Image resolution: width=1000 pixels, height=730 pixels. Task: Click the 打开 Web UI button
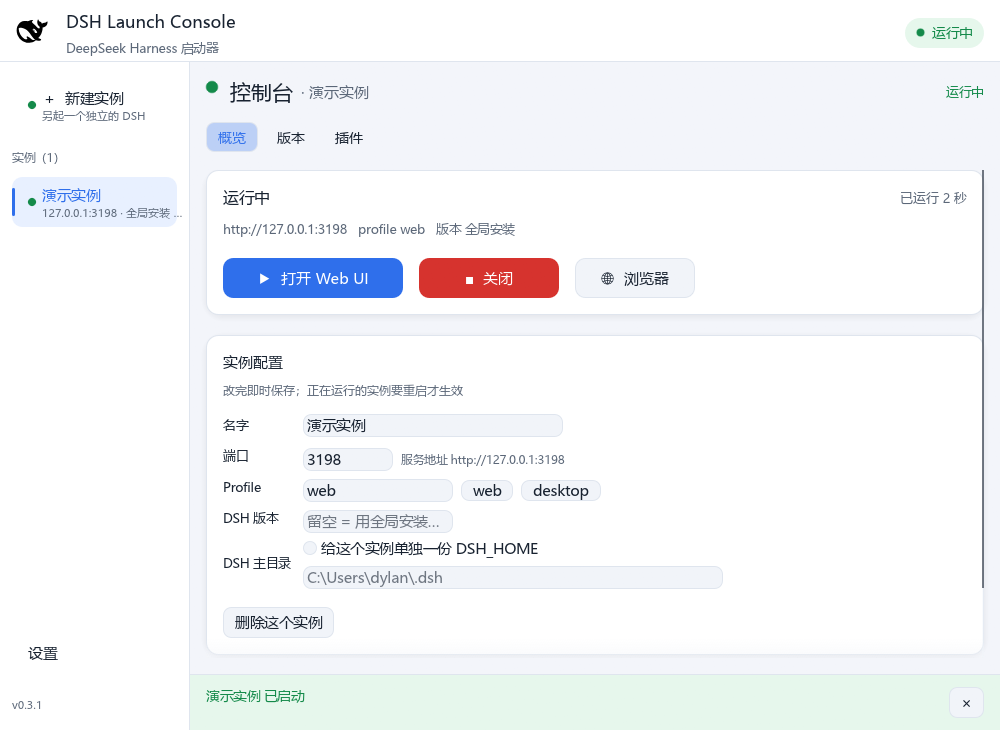click(x=312, y=278)
